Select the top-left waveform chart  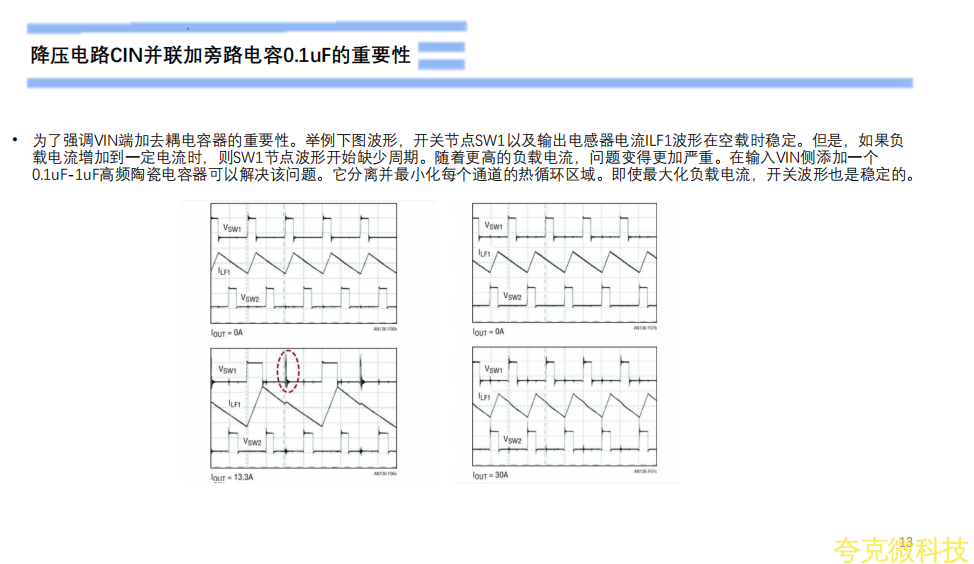point(304,264)
